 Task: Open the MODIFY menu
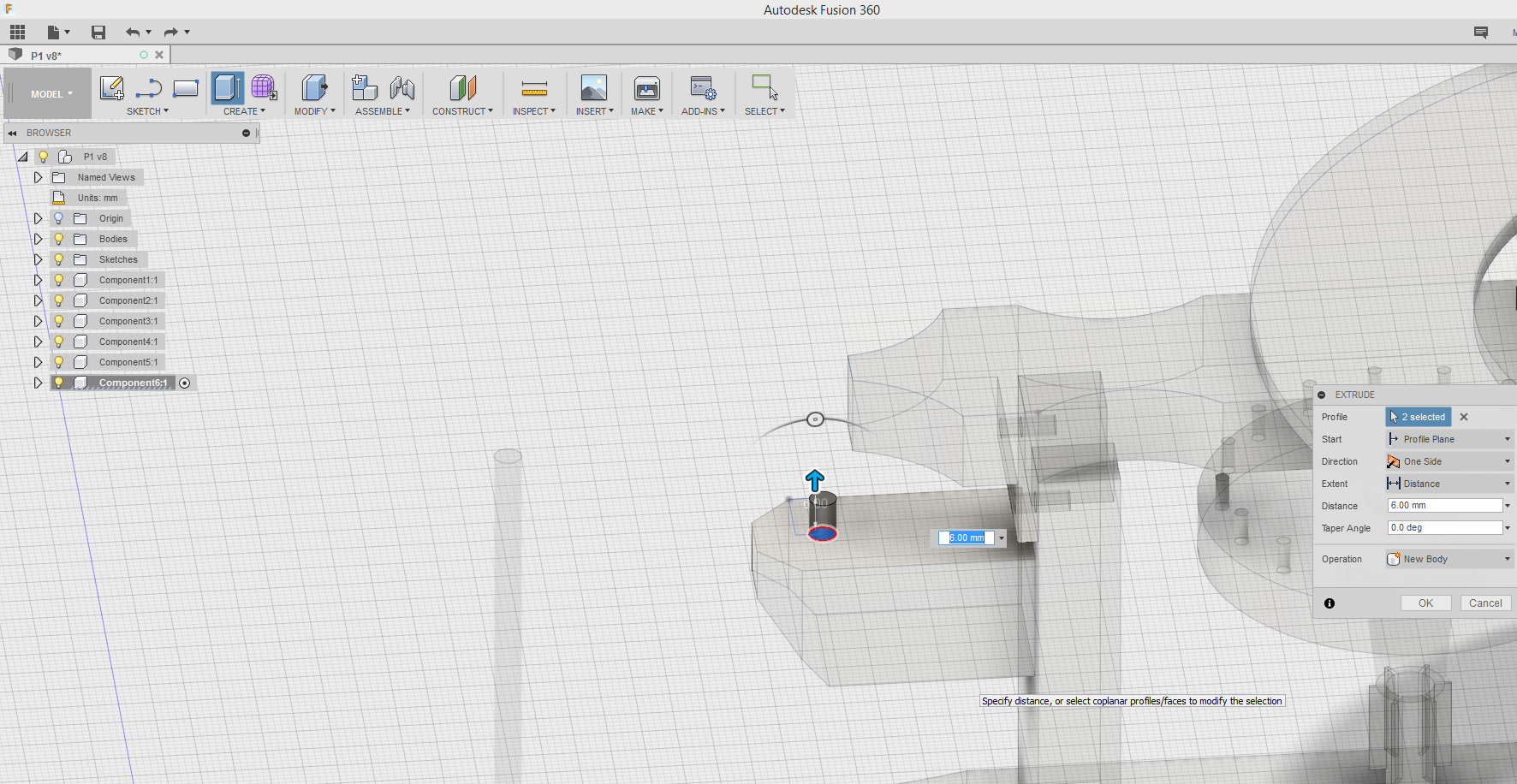coord(314,111)
